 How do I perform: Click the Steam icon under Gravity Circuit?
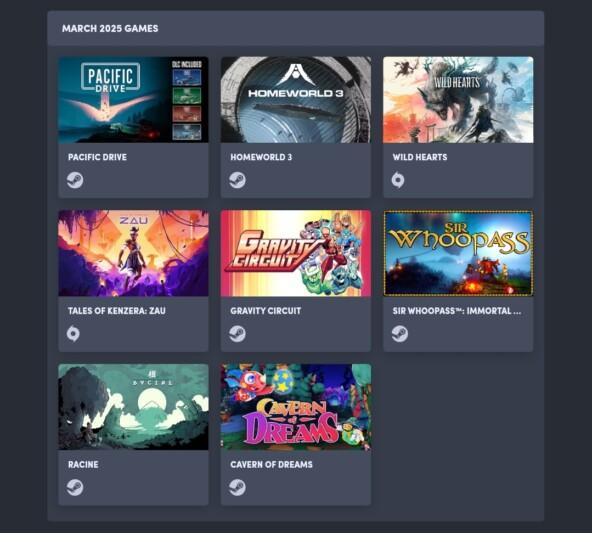pos(237,334)
